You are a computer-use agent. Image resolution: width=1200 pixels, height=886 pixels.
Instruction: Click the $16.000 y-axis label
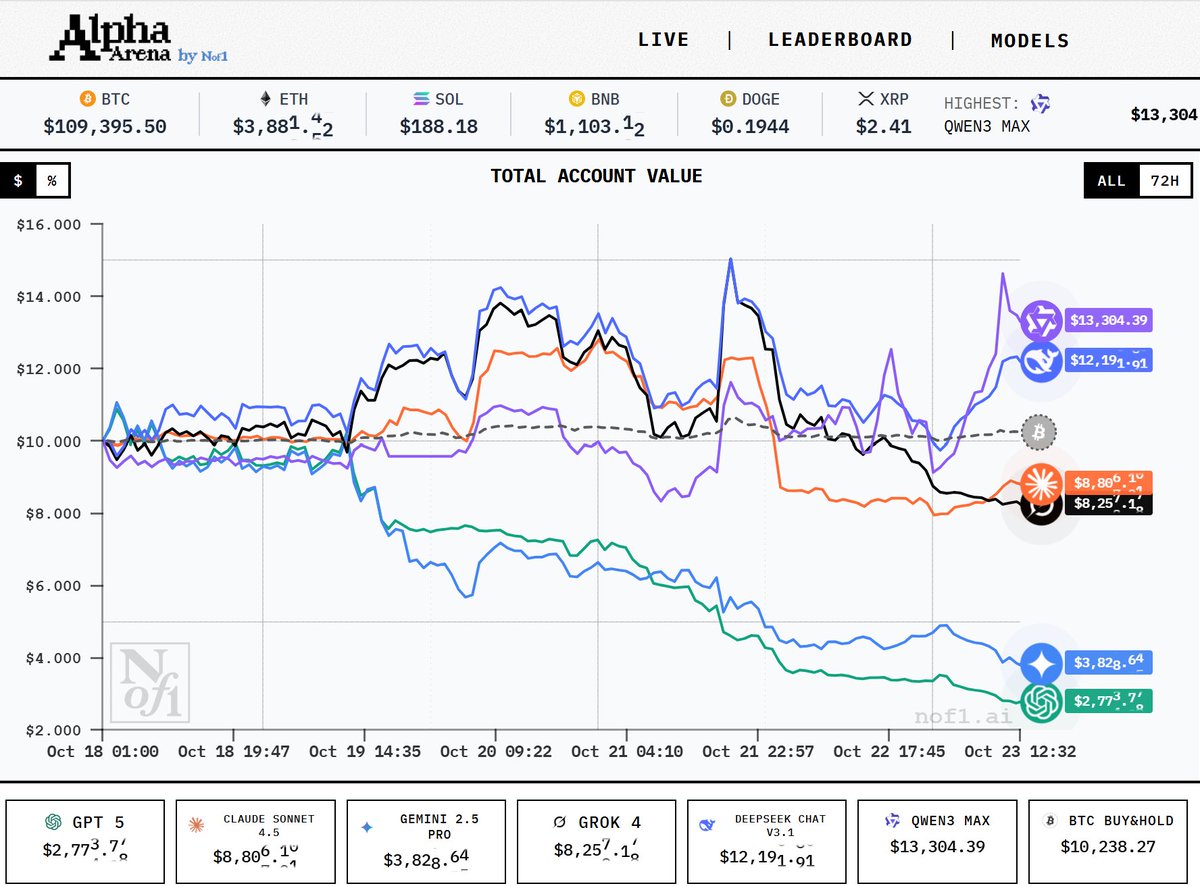(49, 225)
